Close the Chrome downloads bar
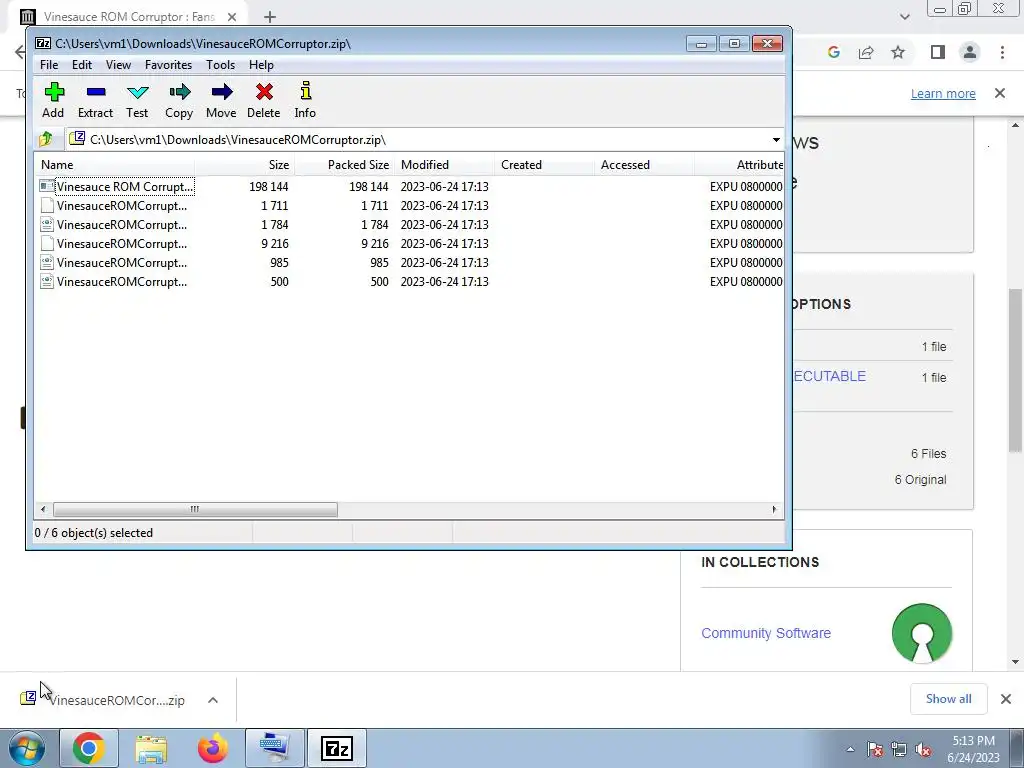 click(1006, 699)
